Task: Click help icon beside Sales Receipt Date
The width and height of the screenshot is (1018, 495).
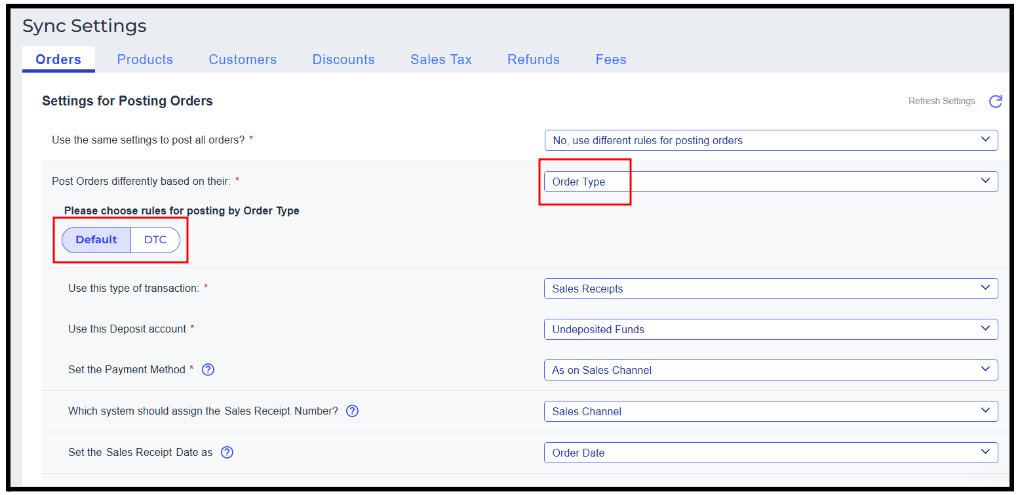Action: tap(227, 453)
